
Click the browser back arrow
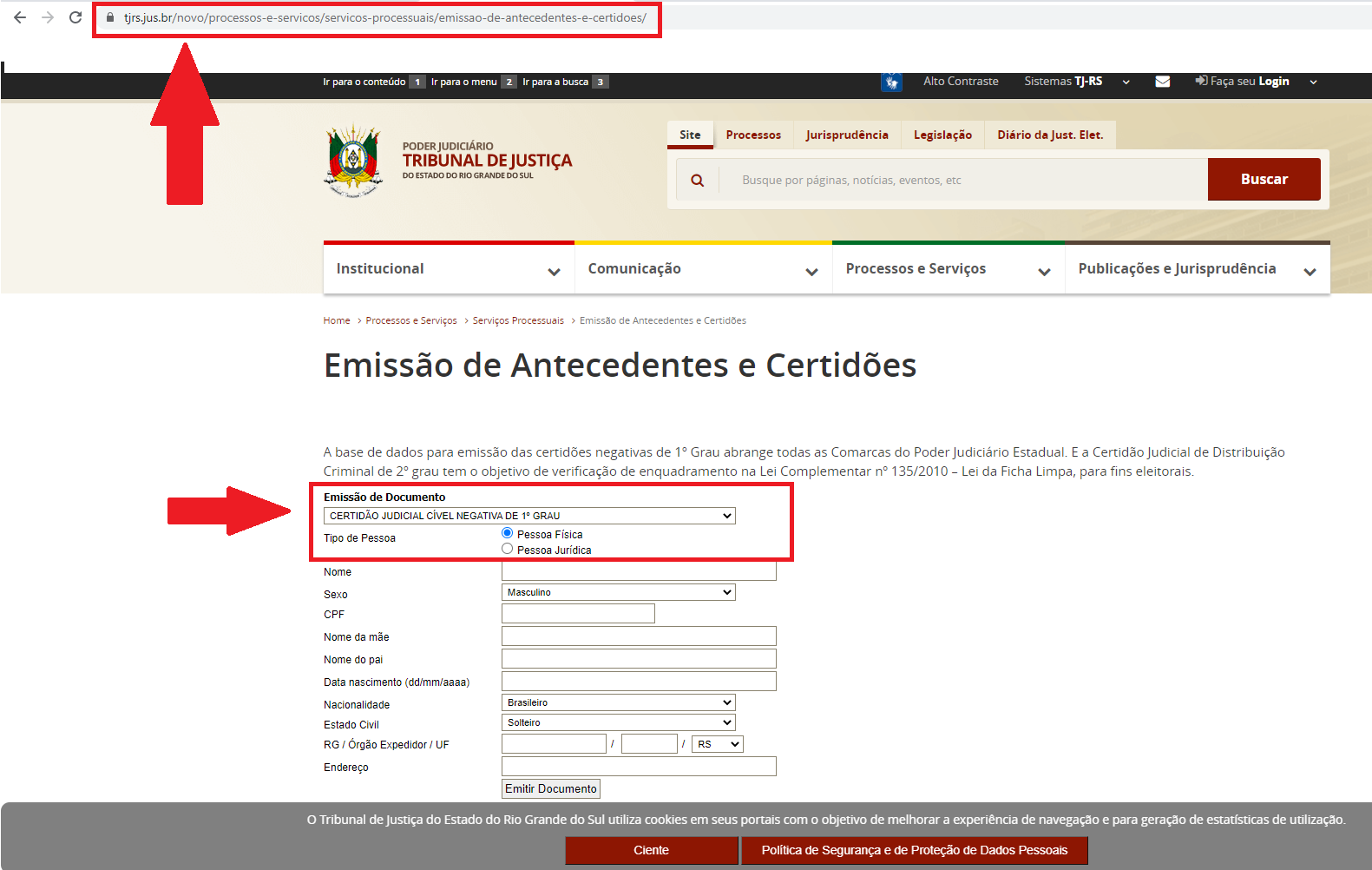(x=20, y=17)
